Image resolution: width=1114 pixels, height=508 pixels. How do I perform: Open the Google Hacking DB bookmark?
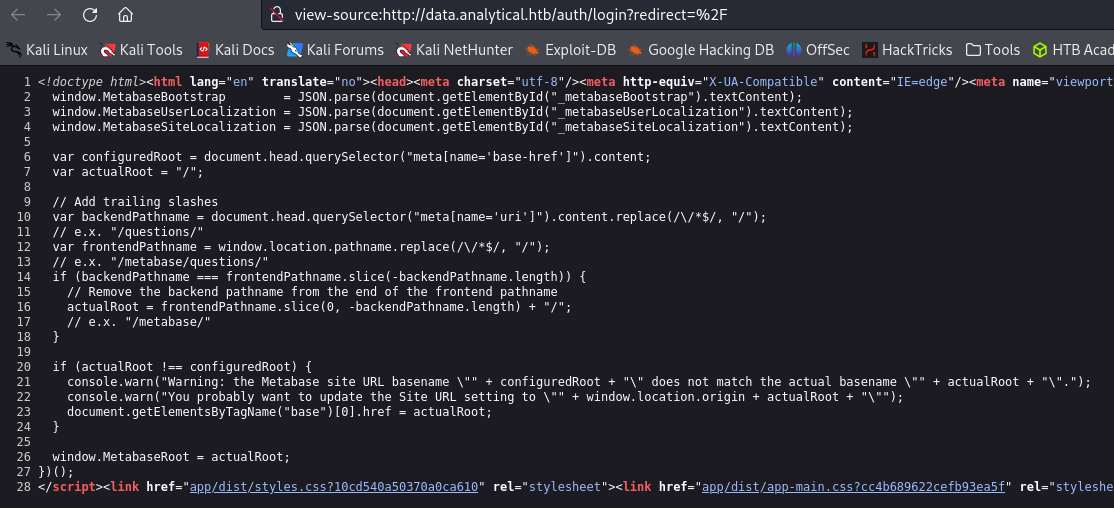point(701,50)
